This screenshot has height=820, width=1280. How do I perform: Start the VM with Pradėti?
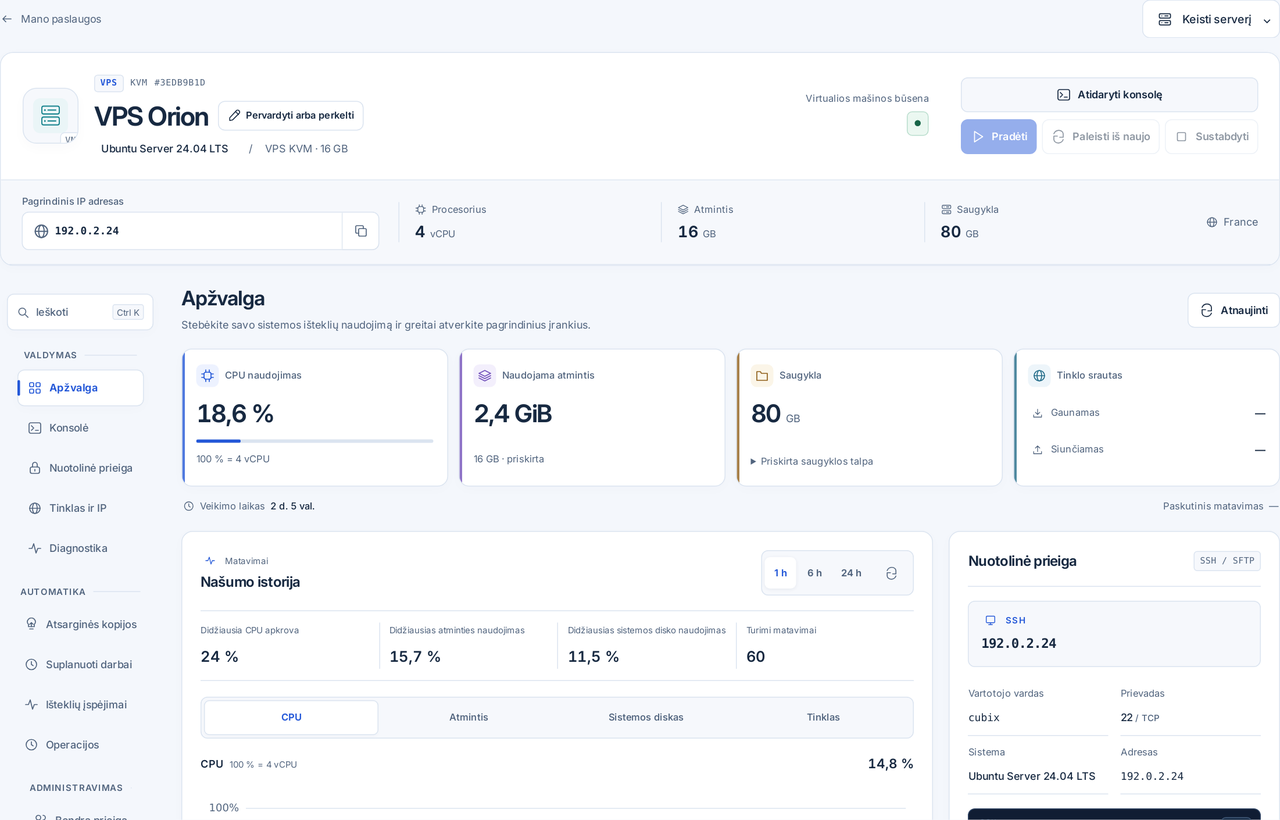tap(999, 136)
